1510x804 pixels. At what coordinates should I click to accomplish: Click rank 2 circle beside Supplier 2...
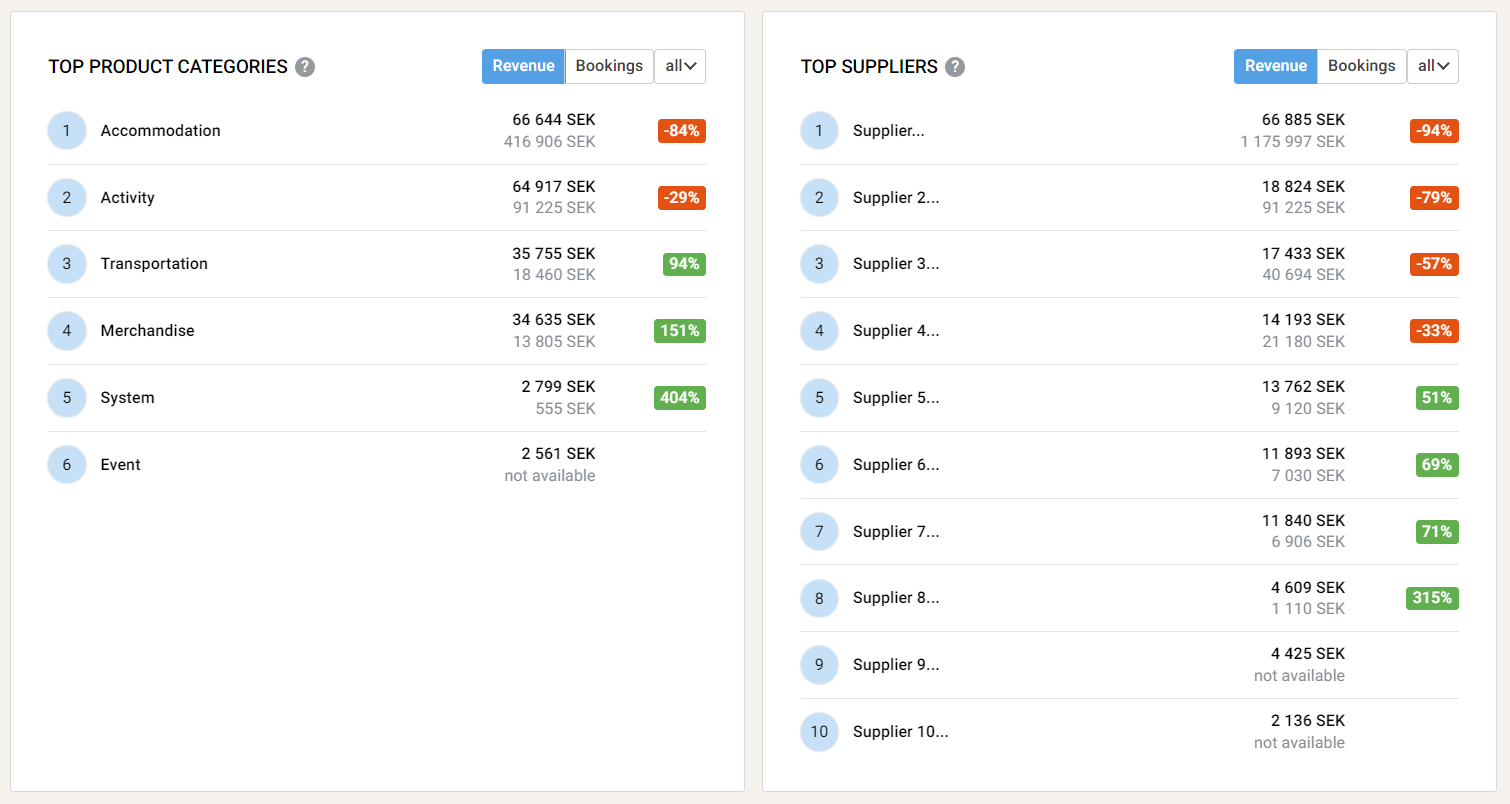pos(819,198)
